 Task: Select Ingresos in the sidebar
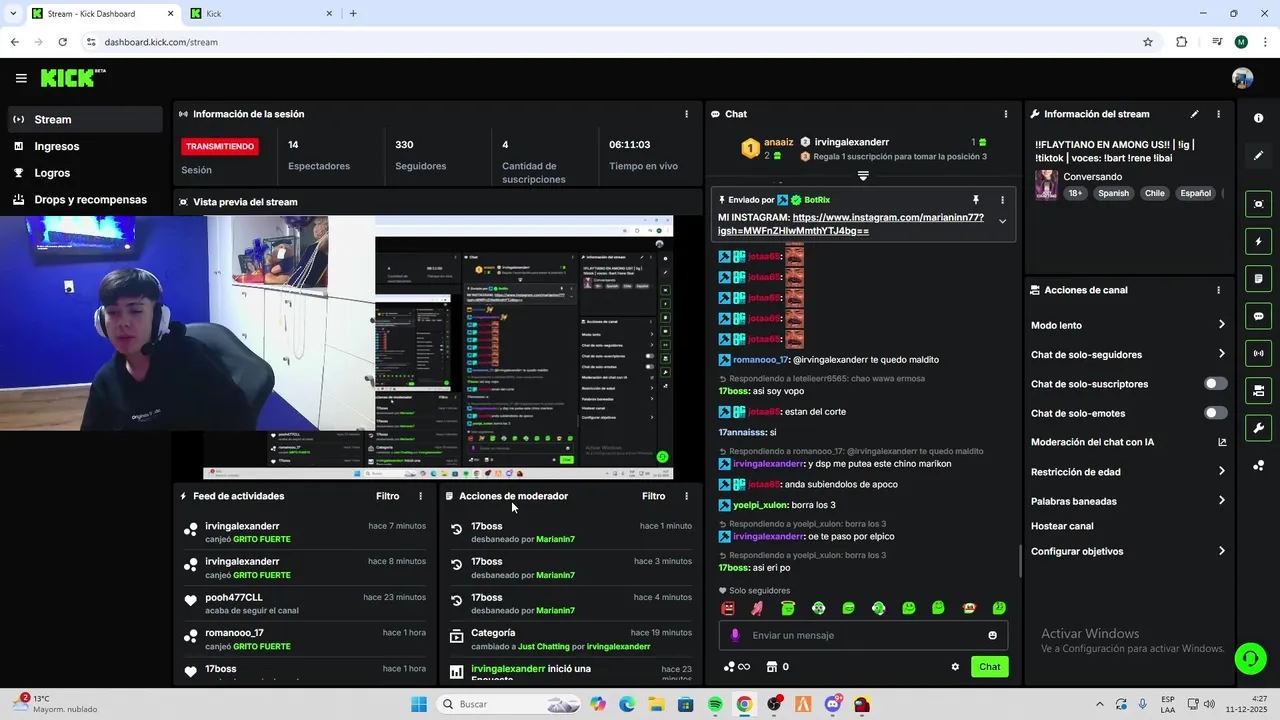coord(84,146)
